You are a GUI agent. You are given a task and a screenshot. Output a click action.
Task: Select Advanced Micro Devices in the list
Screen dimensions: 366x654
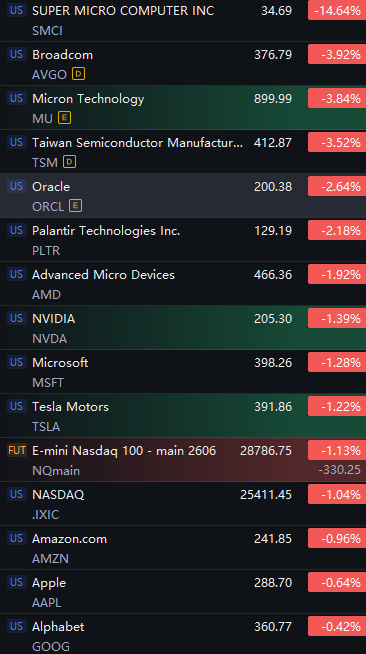(183, 284)
